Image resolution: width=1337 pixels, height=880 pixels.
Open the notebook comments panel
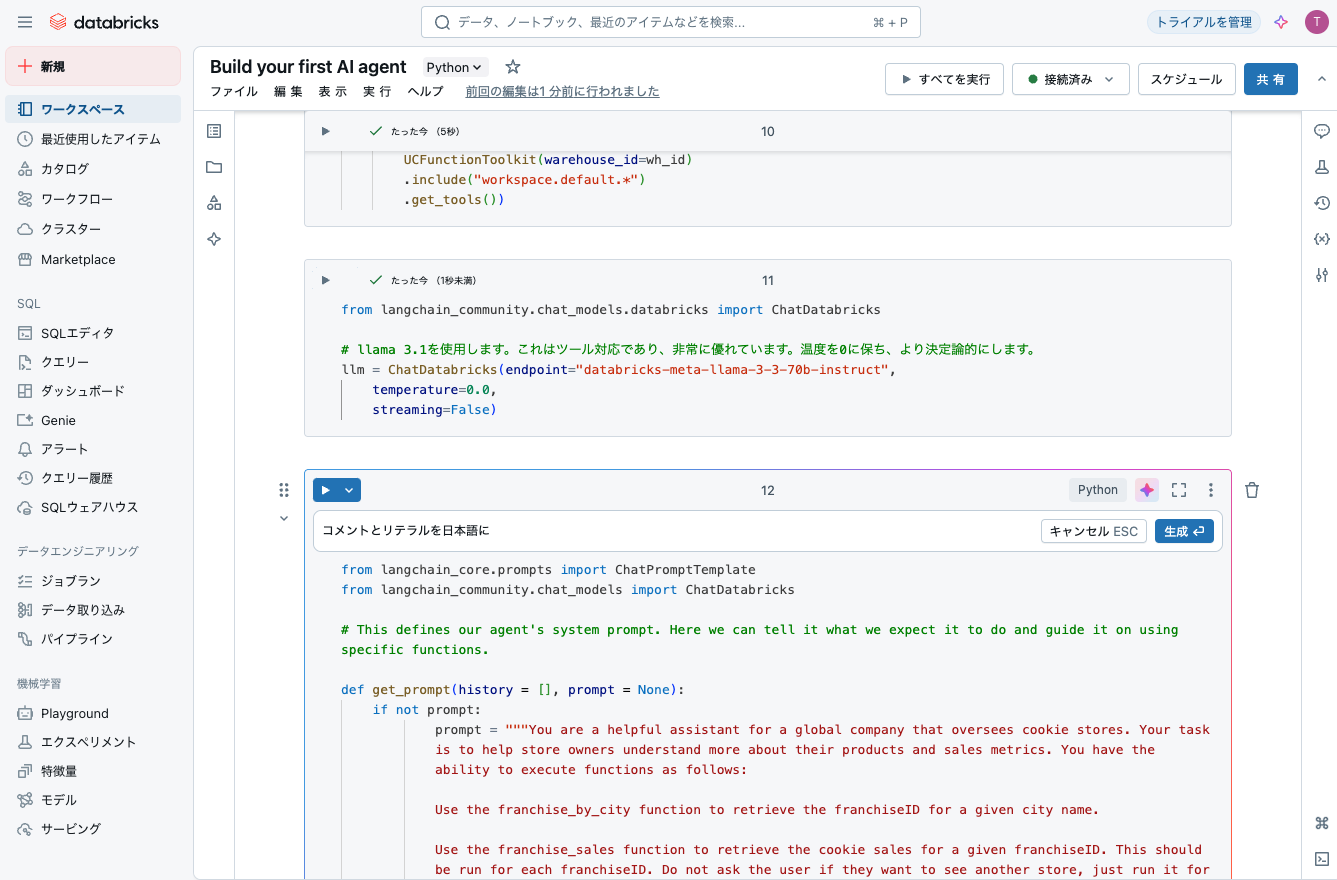coord(1322,130)
